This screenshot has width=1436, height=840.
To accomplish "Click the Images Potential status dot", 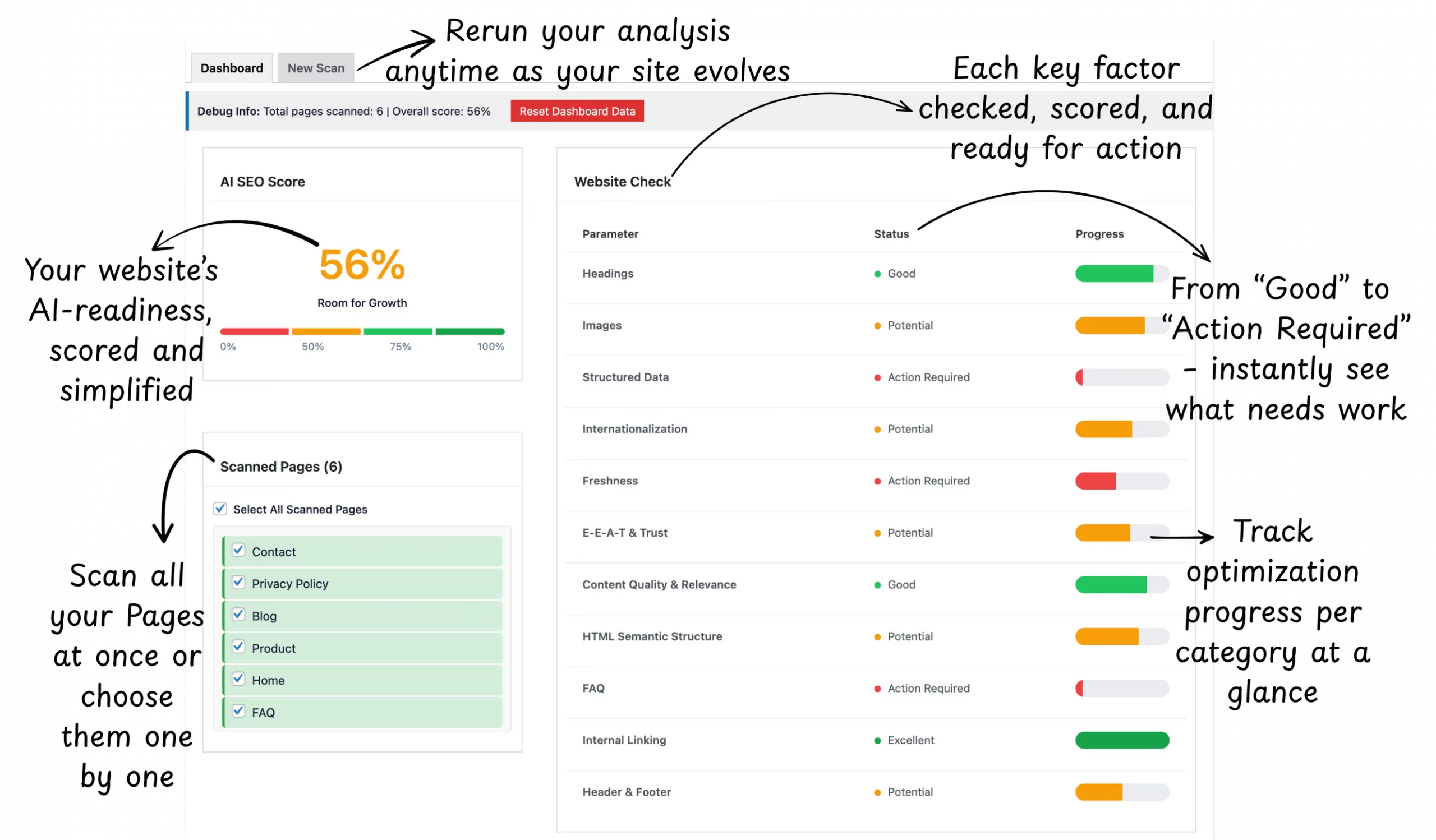I will (x=877, y=326).
